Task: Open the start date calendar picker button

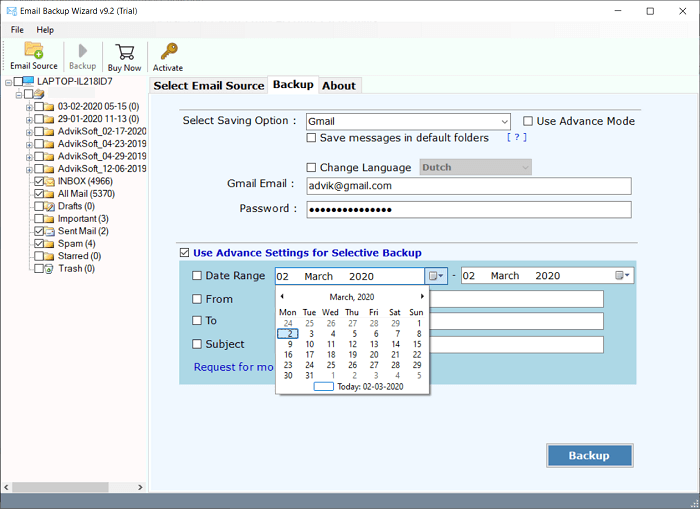Action: pyautogui.click(x=436, y=276)
